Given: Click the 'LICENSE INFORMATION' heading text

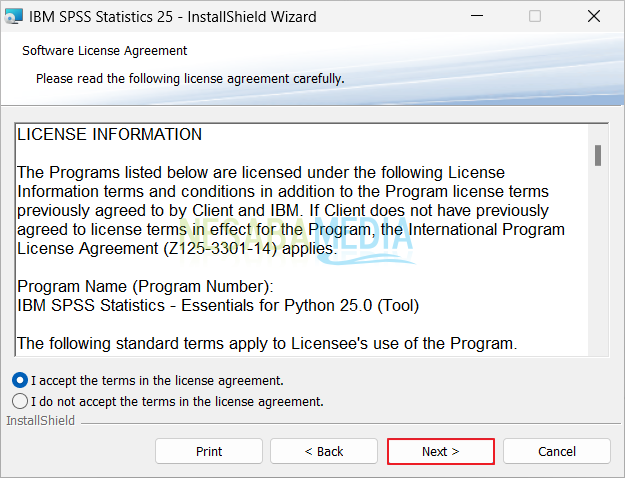Looking at the screenshot, I should point(110,134).
